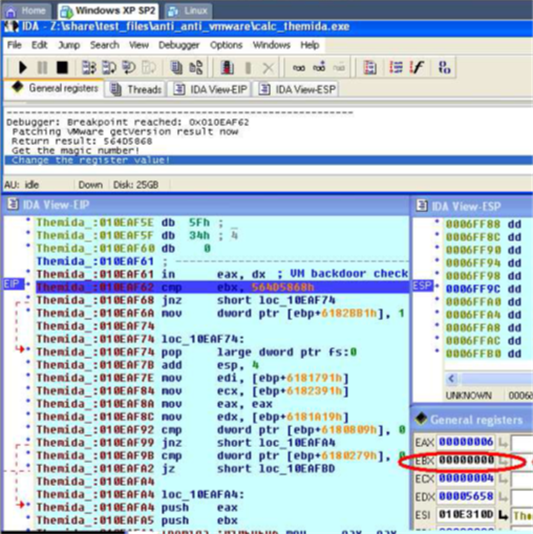Viewport: 533px width, 534px height.
Task: Click the IDA View-EIP panel title
Action: pos(56,205)
